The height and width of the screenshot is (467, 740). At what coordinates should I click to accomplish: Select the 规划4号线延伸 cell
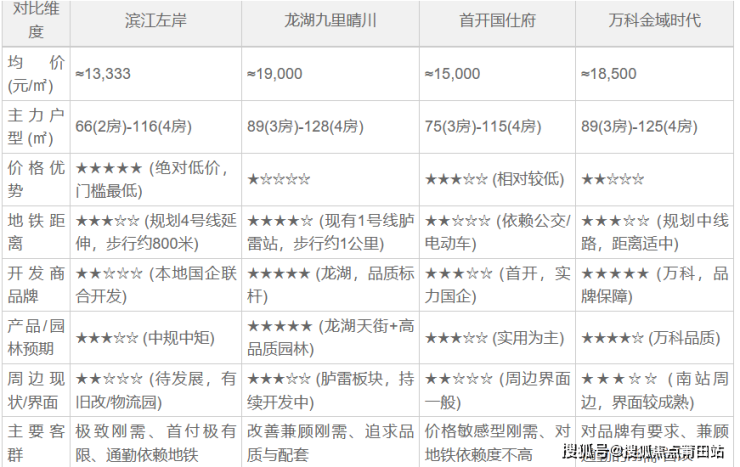(x=156, y=232)
